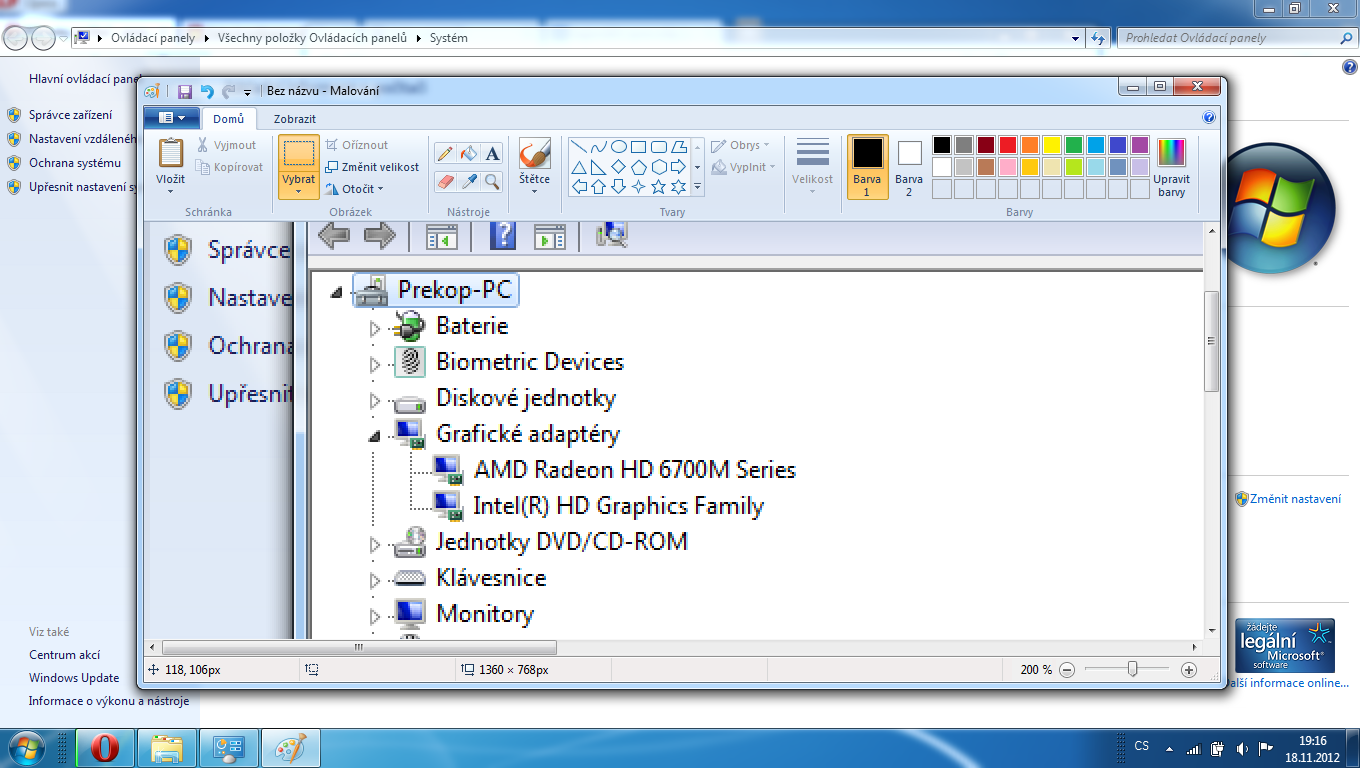Image resolution: width=1360 pixels, height=768 pixels.
Task: Click the Vložit clipboard icon
Action: click(x=171, y=153)
